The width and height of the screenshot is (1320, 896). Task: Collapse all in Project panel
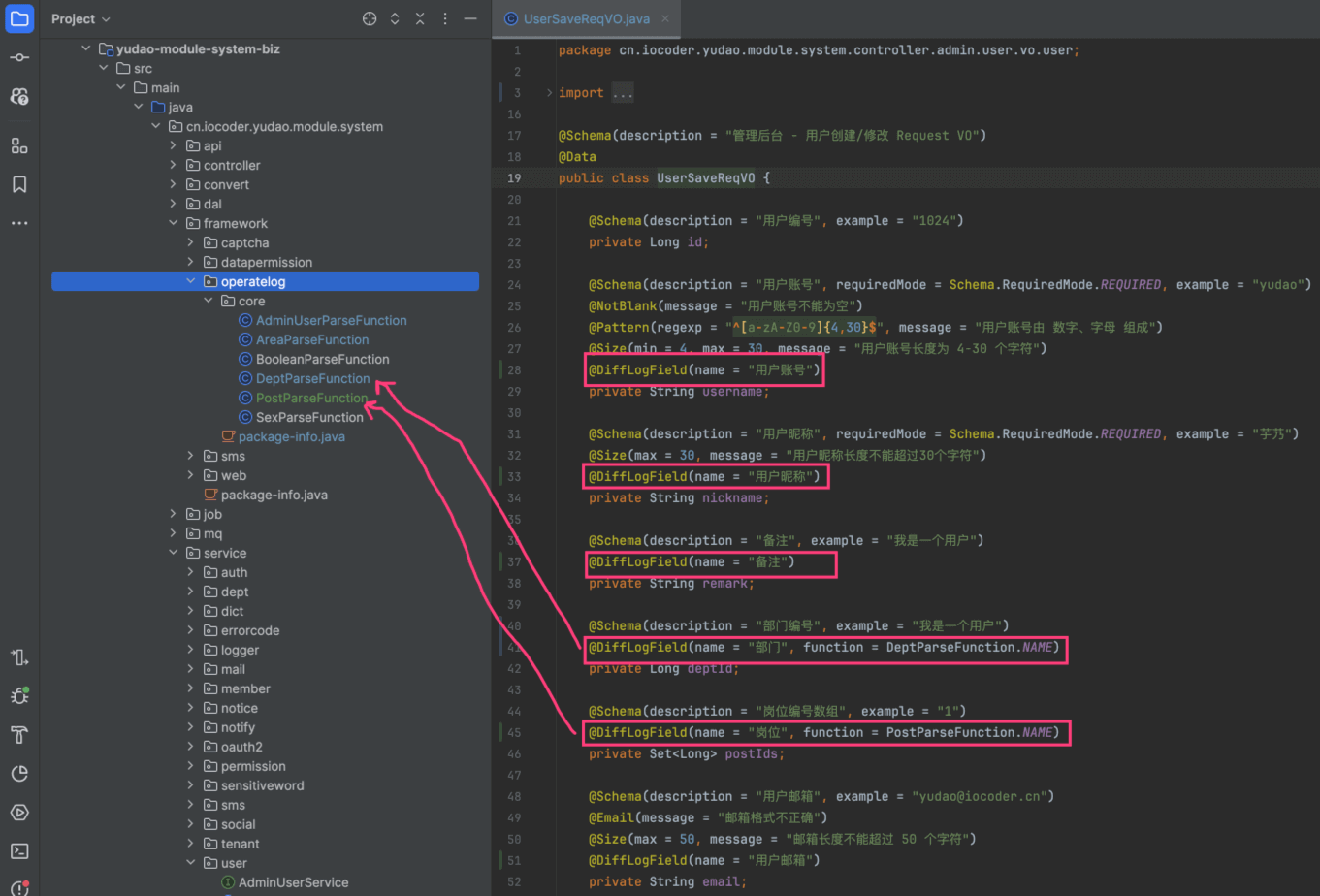click(420, 19)
